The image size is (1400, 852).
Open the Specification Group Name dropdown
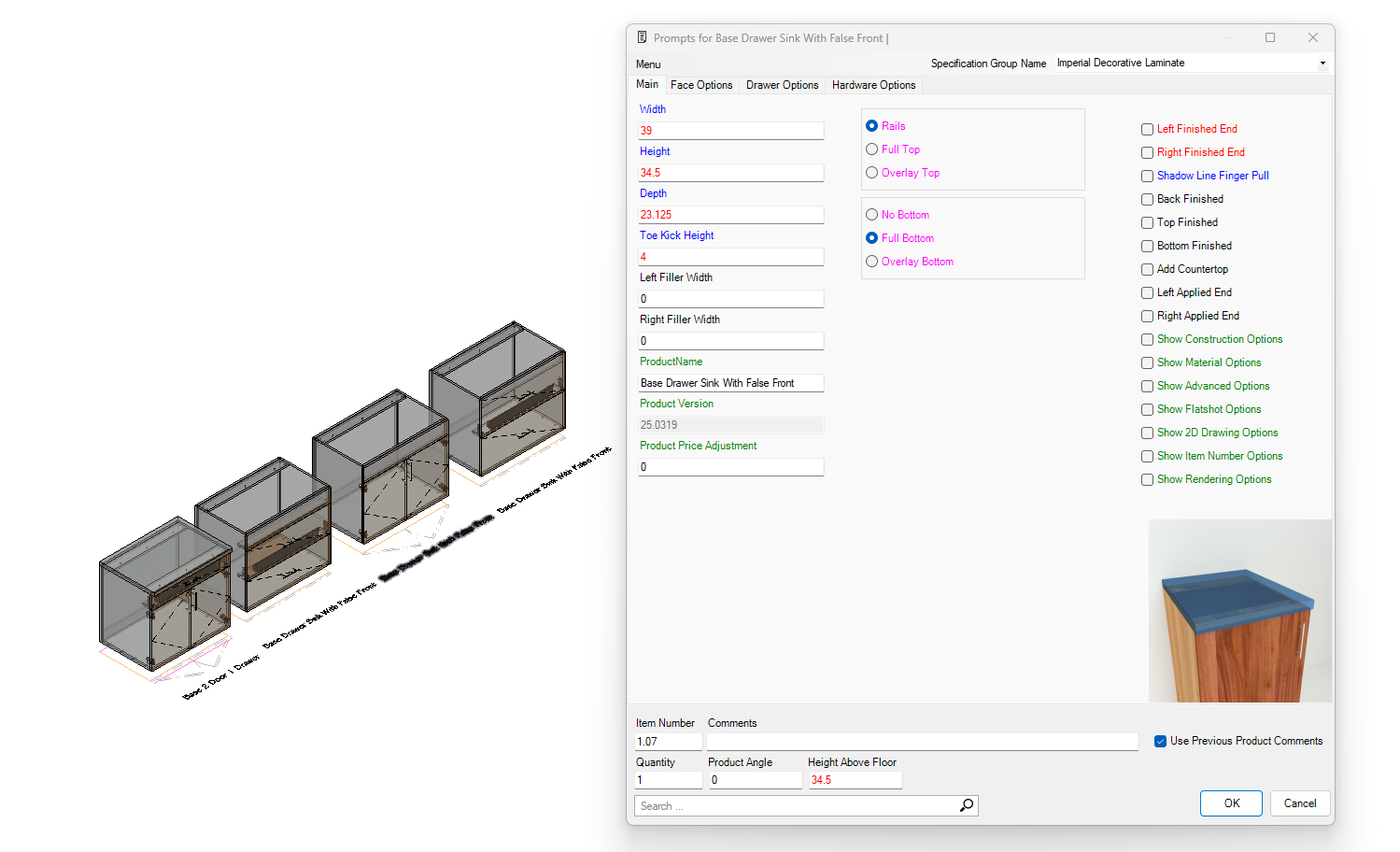pos(1322,64)
